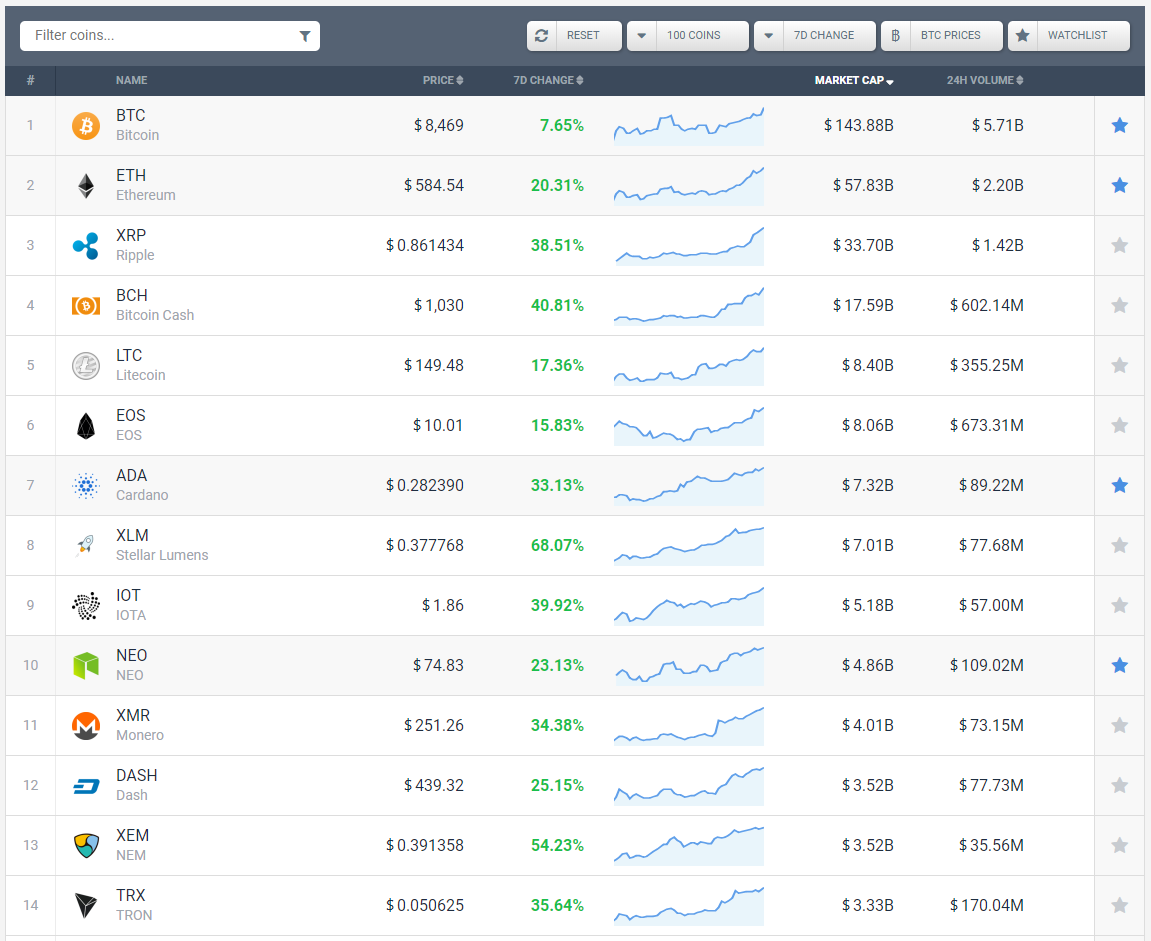1151x941 pixels.
Task: Click IOTA price $1.86
Action: click(x=443, y=606)
